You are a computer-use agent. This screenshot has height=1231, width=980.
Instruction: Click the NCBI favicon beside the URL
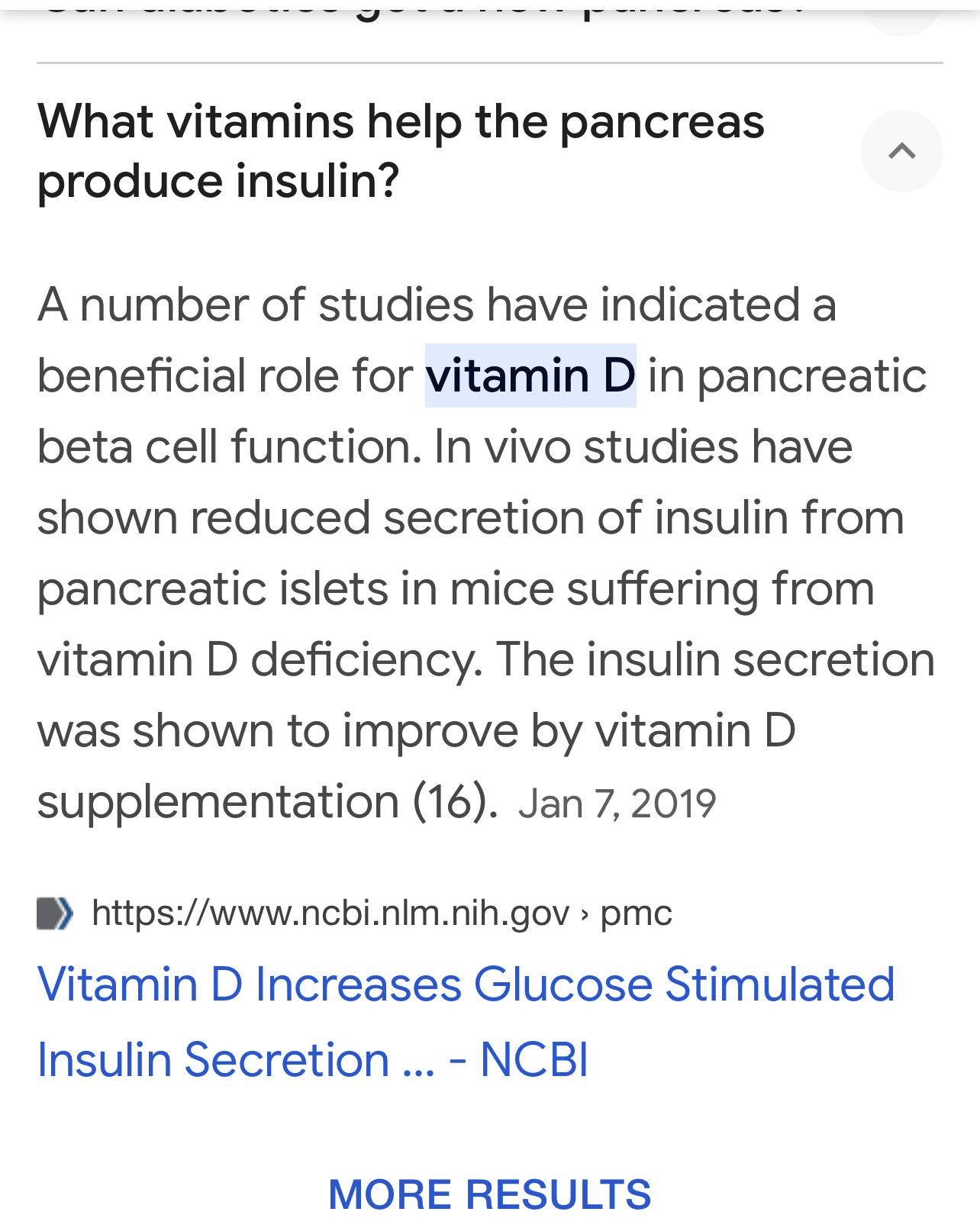coord(55,914)
